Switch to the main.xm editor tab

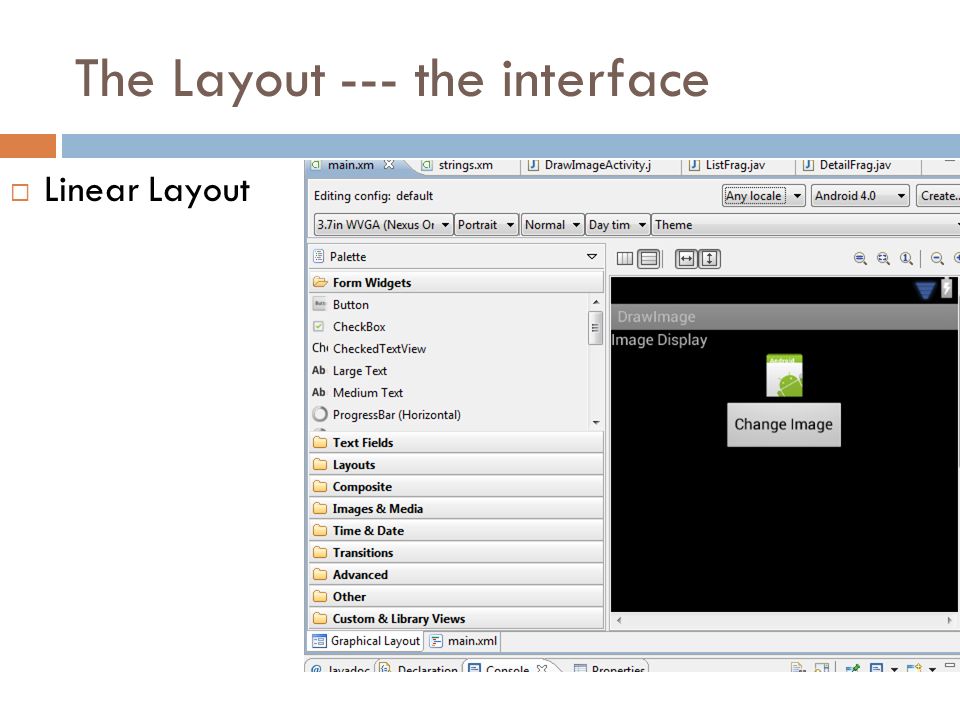[x=350, y=165]
